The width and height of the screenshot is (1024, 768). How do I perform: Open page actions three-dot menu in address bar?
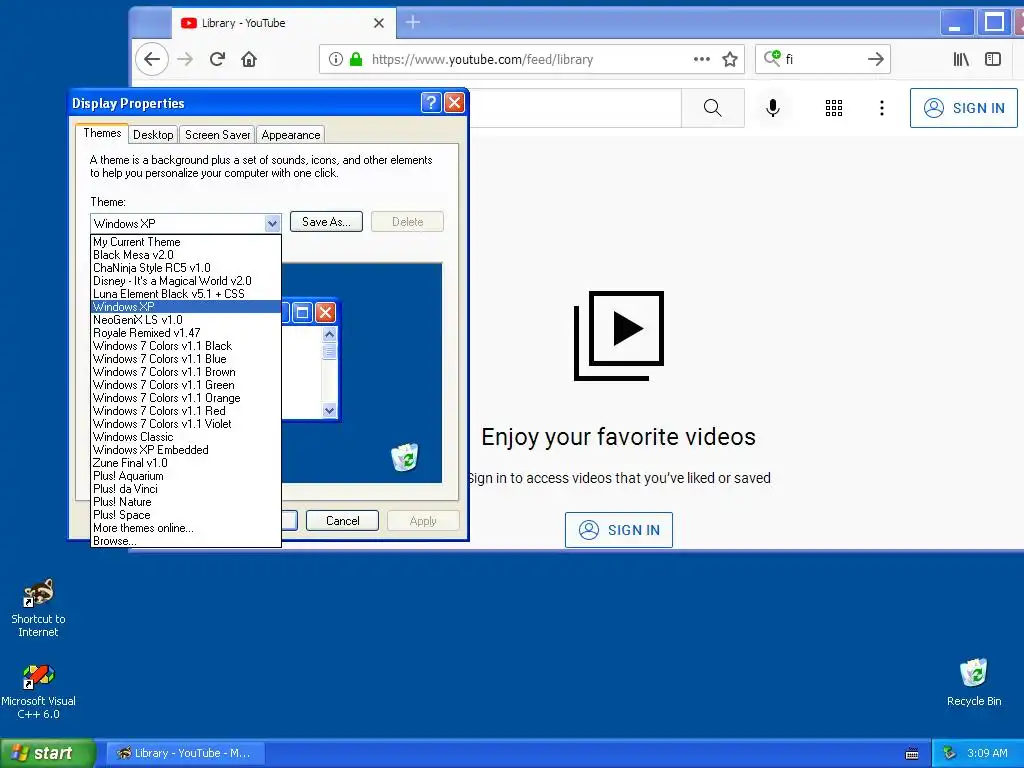[701, 59]
